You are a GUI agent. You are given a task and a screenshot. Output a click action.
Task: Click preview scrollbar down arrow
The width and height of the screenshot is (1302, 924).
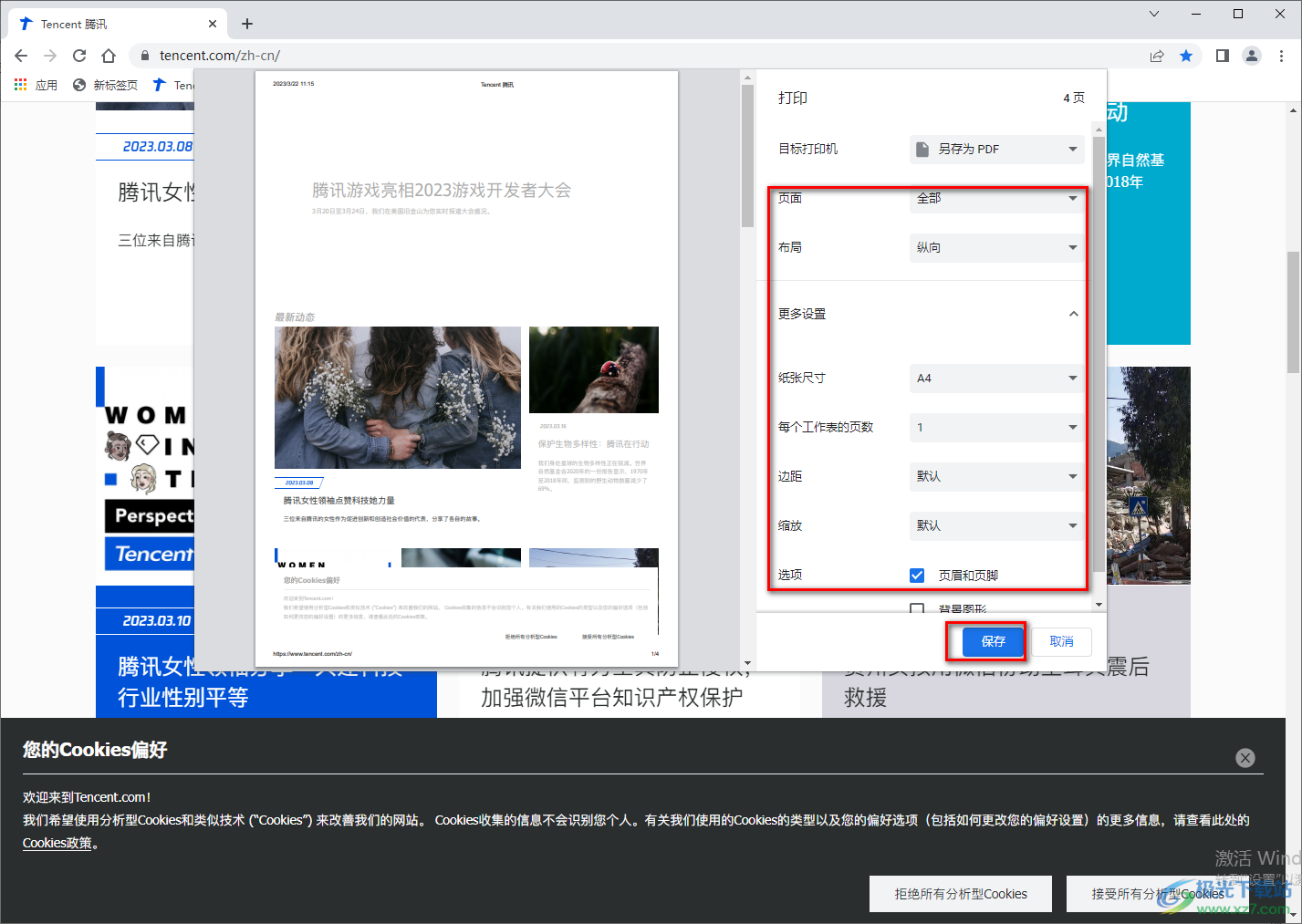pyautogui.click(x=747, y=664)
